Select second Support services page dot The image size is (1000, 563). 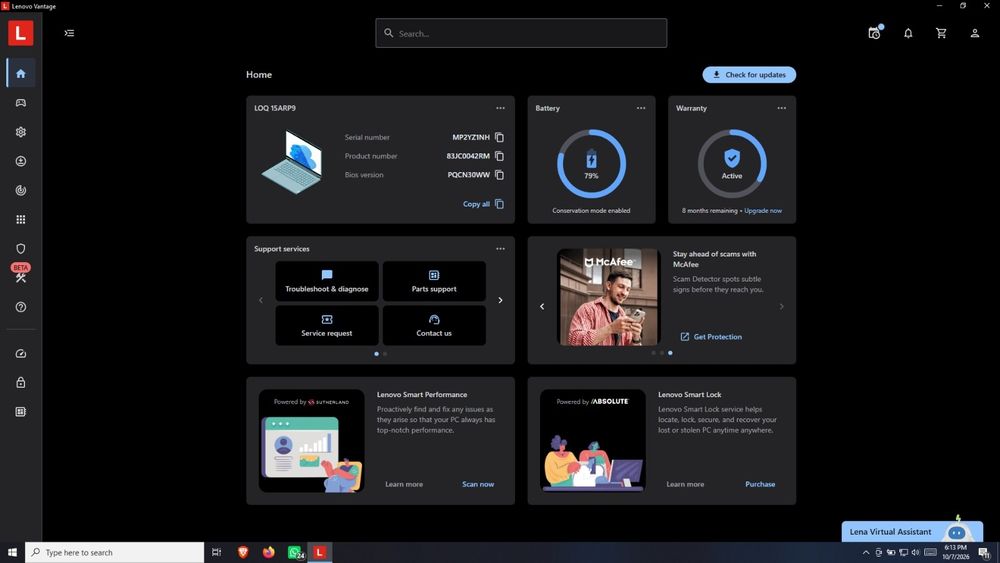pyautogui.click(x=385, y=354)
